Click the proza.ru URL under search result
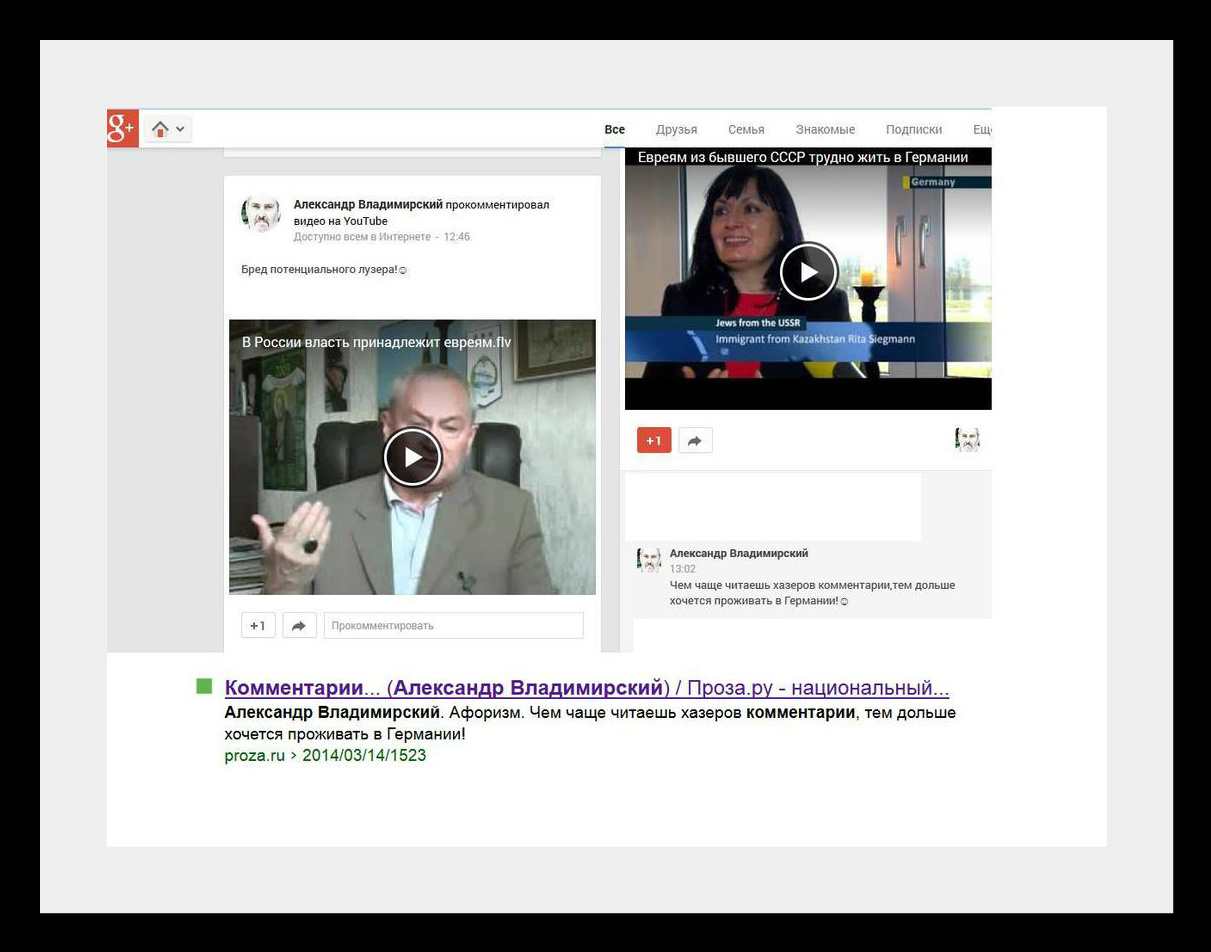Screen dimensions: 1211x952 (x=325, y=755)
